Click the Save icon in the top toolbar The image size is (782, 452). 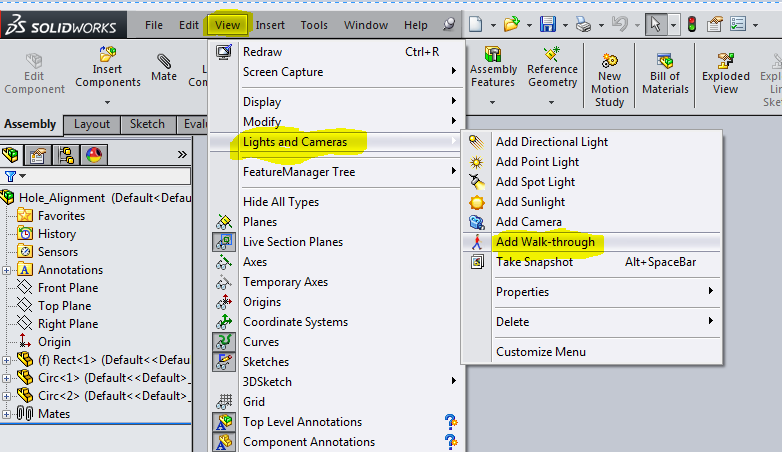click(548, 24)
